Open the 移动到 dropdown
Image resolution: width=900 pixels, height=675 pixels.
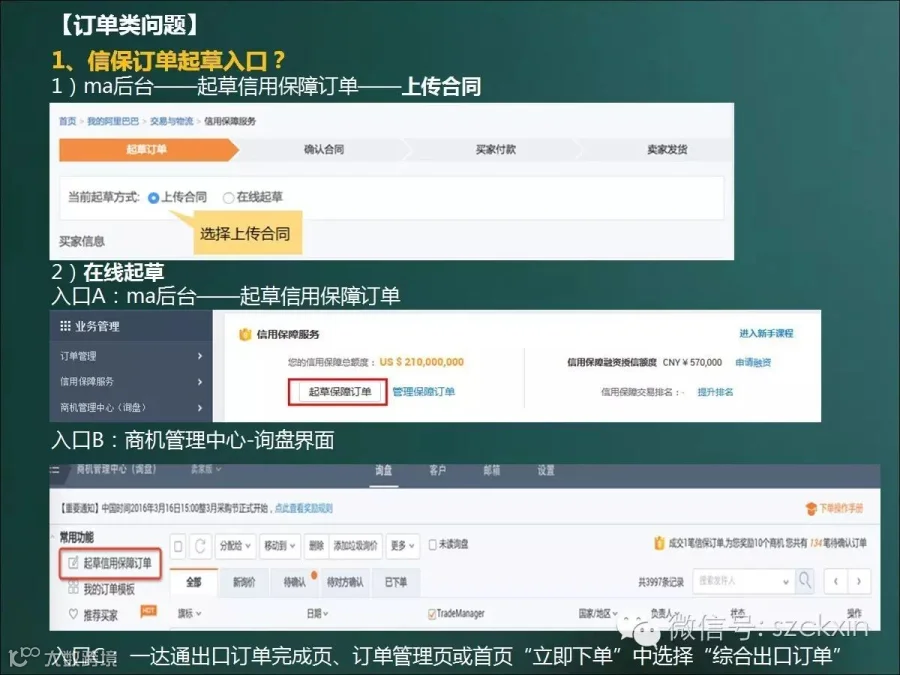tap(280, 546)
